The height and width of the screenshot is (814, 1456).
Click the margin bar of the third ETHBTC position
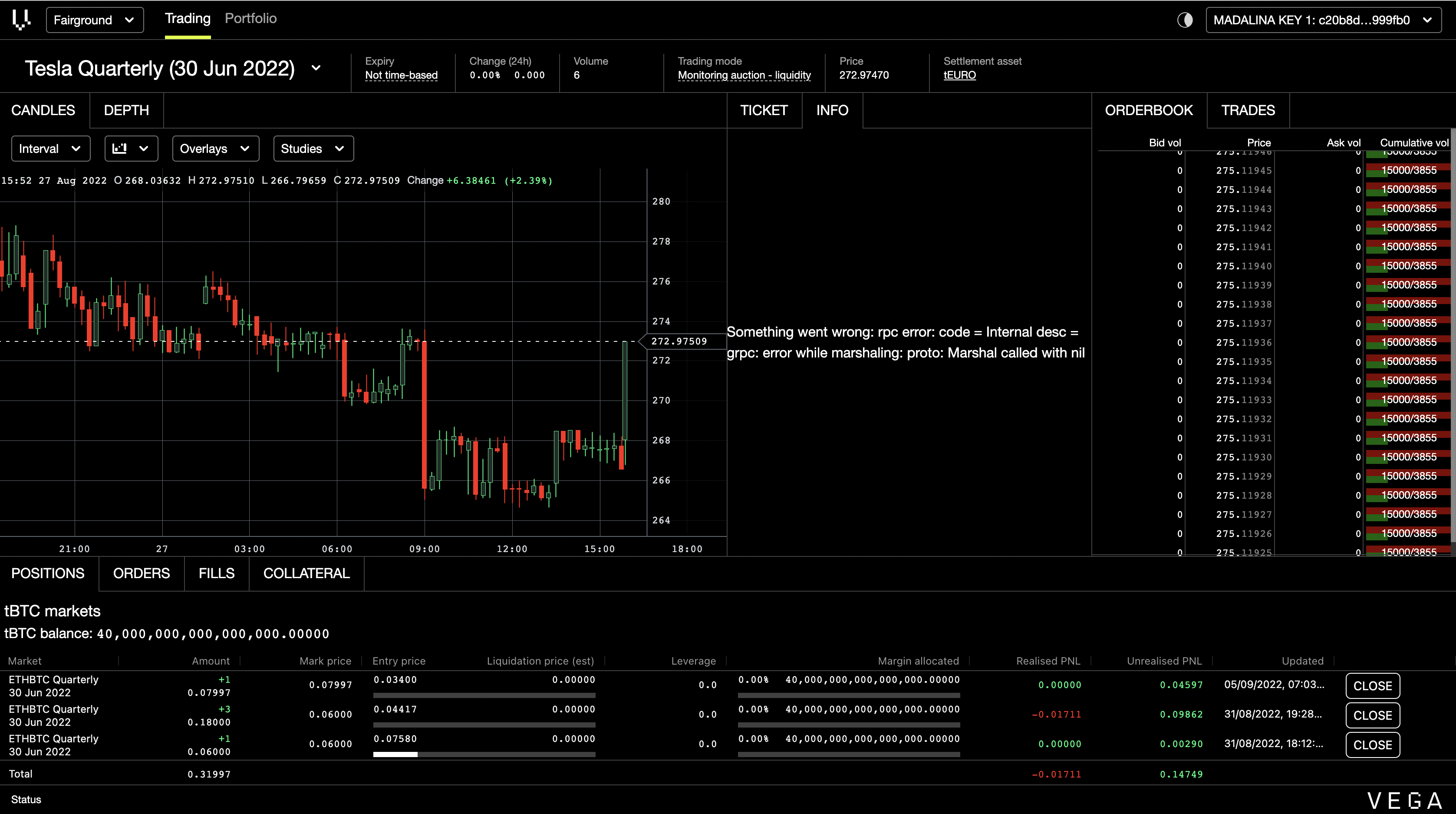click(x=848, y=754)
